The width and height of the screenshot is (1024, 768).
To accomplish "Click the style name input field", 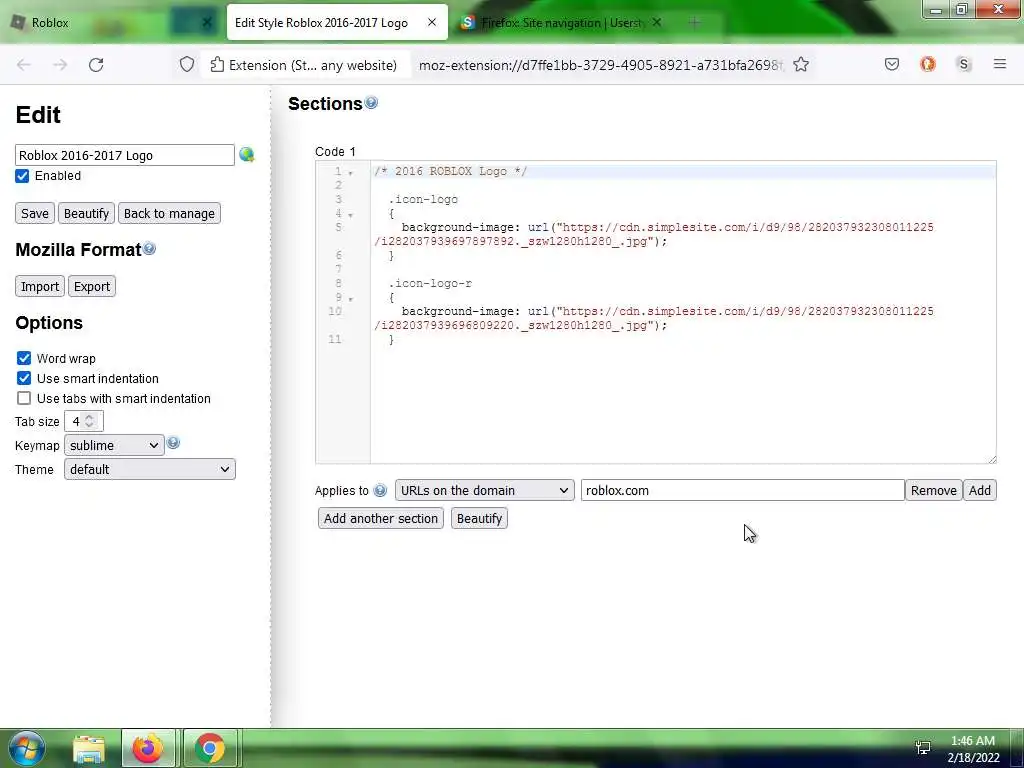I will coord(125,155).
